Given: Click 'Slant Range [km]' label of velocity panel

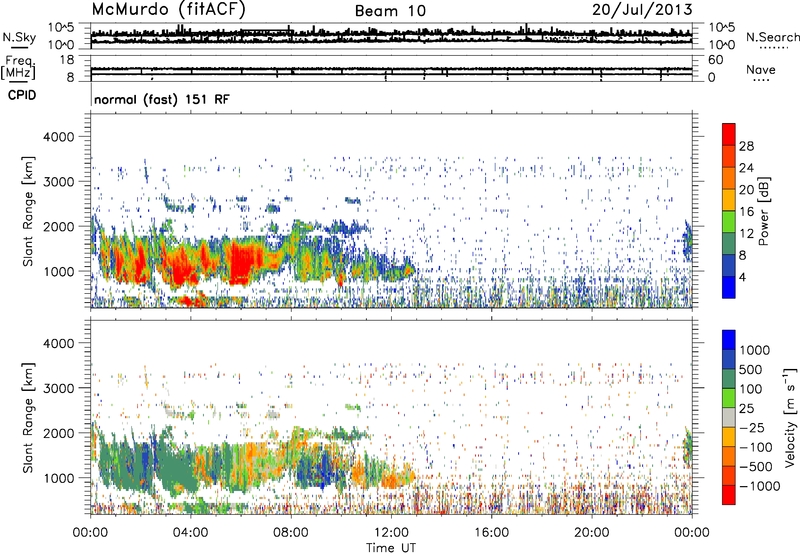Looking at the screenshot, I should pyautogui.click(x=28, y=417).
